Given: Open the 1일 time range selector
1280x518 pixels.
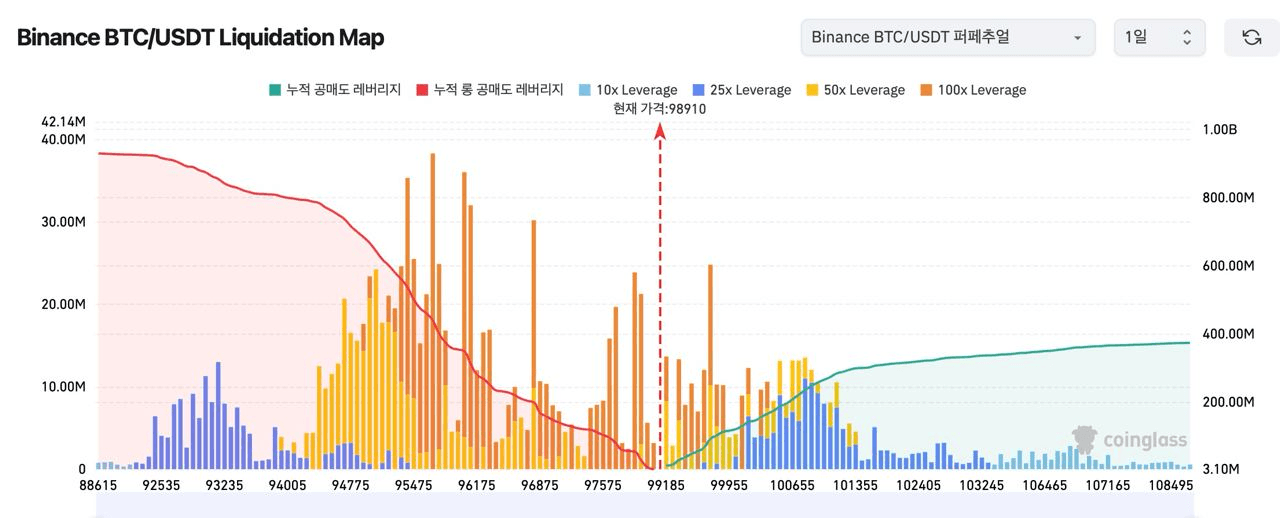Looking at the screenshot, I should 1159,37.
